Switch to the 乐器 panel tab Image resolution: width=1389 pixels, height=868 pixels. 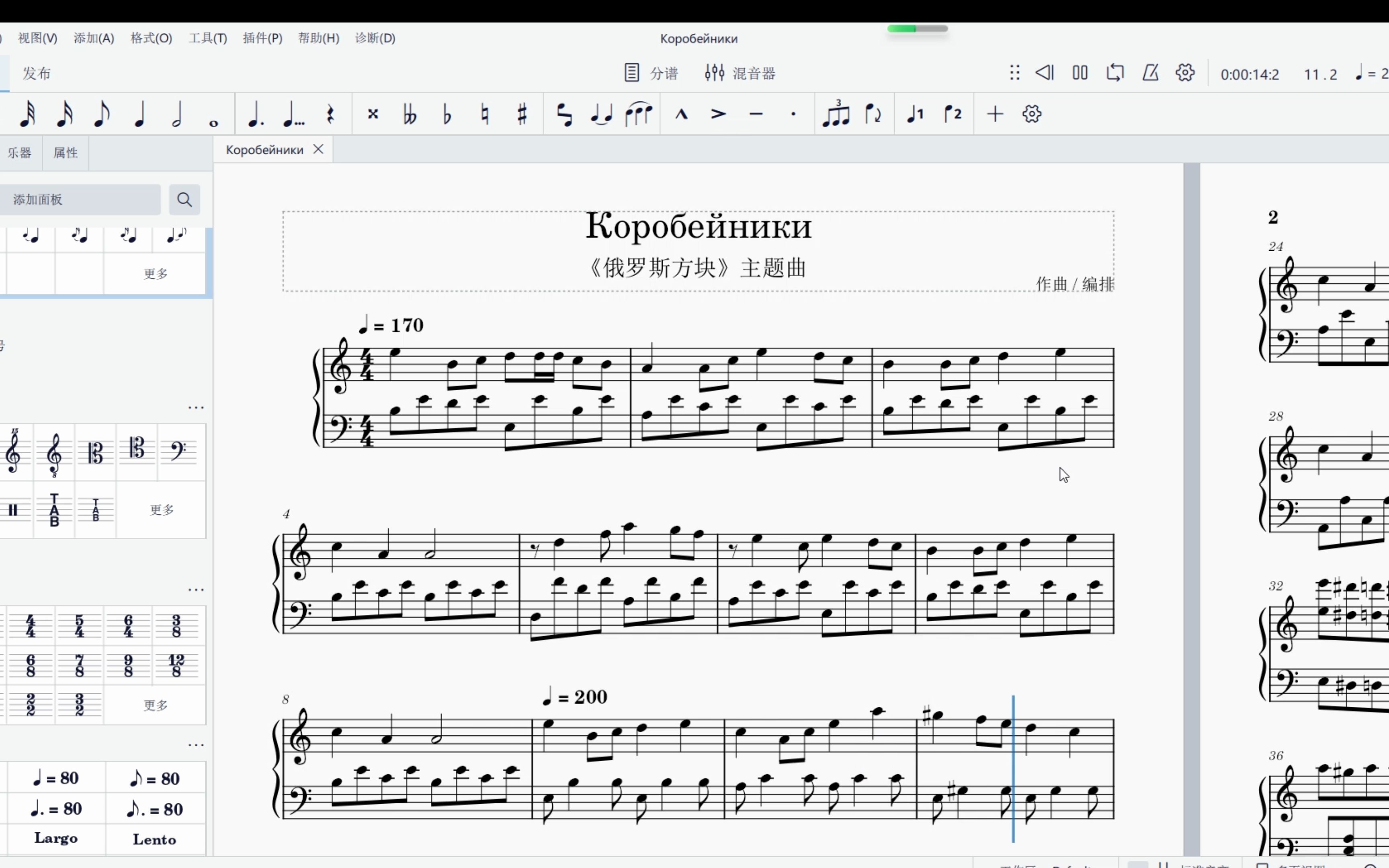tap(20, 153)
